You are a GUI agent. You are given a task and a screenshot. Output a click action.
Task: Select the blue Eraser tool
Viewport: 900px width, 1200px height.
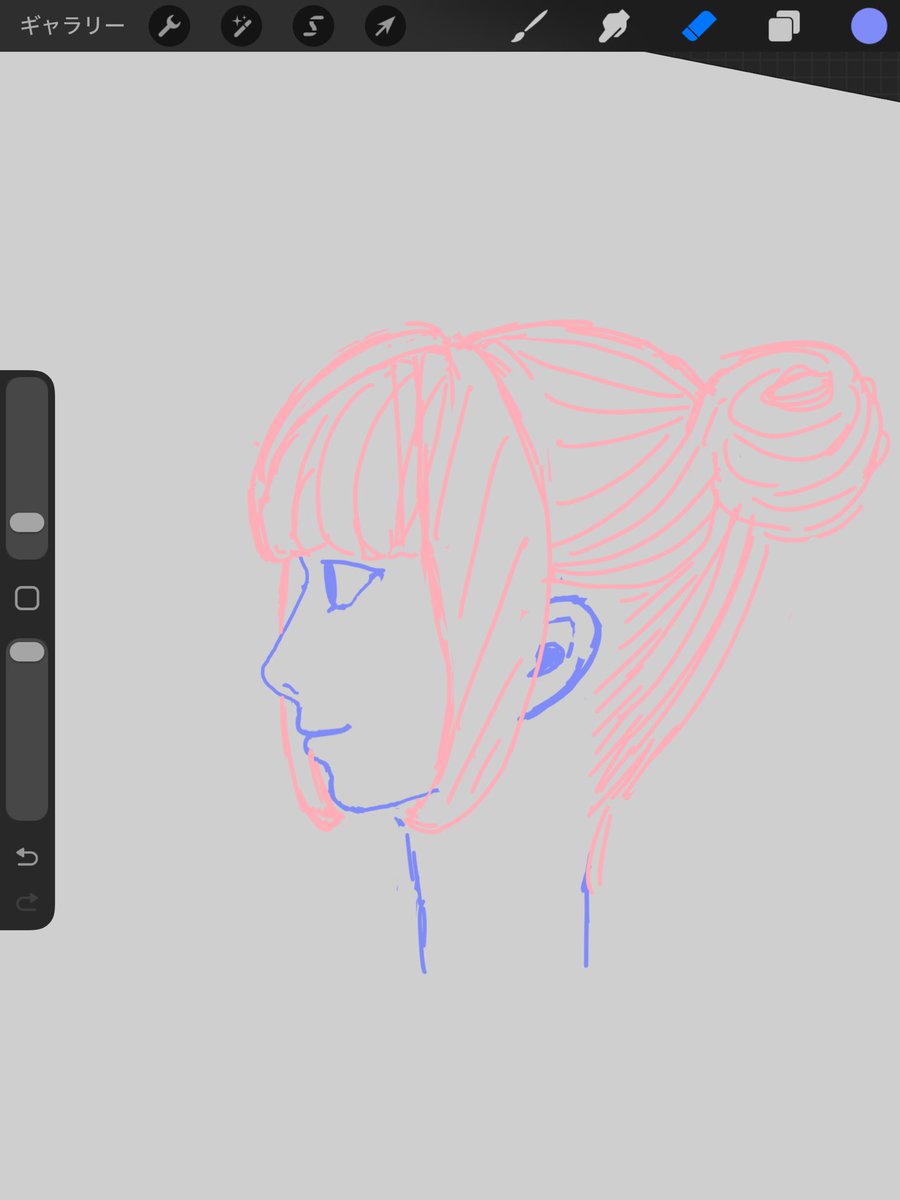pos(699,27)
